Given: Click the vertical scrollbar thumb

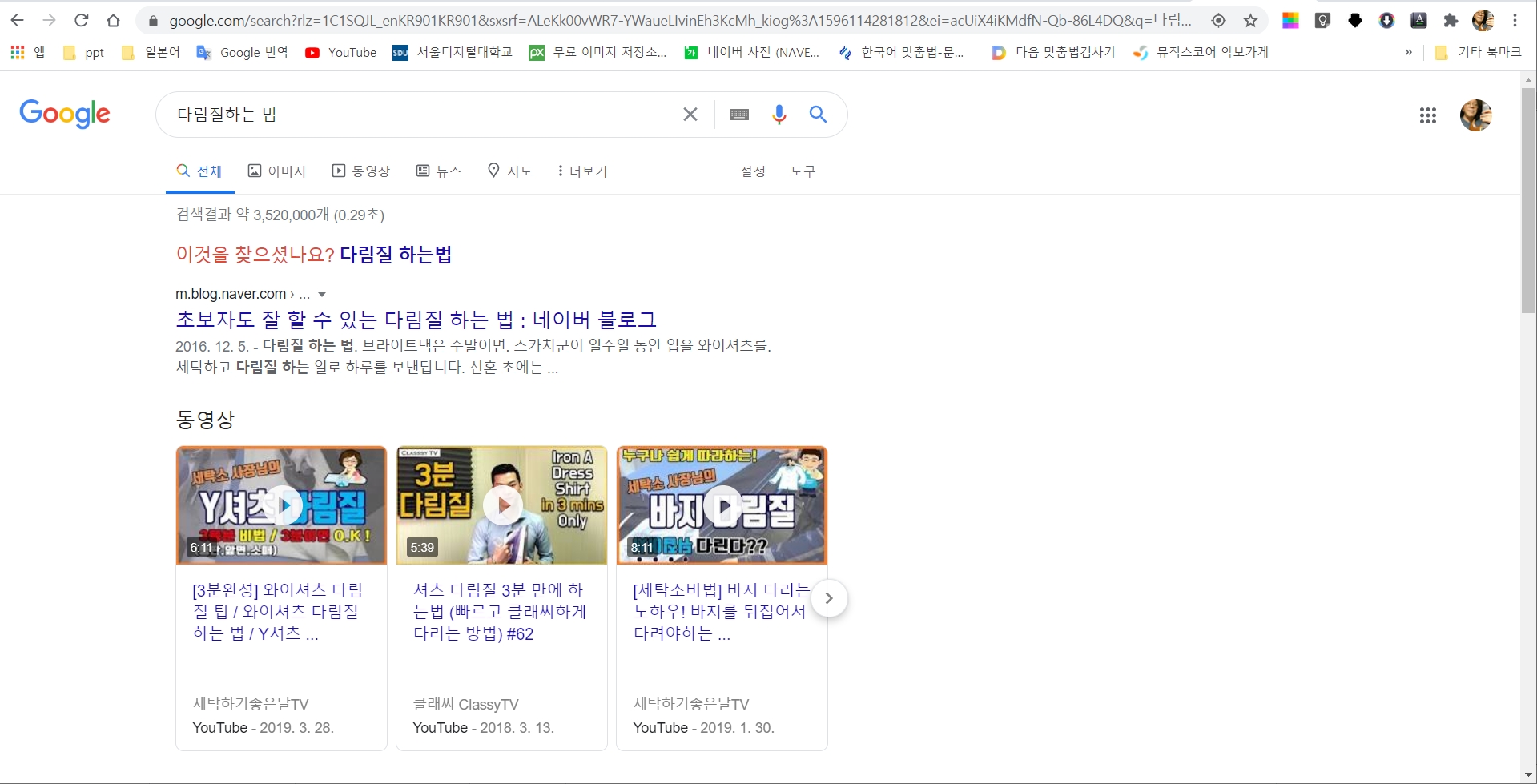Looking at the screenshot, I should 1529,200.
